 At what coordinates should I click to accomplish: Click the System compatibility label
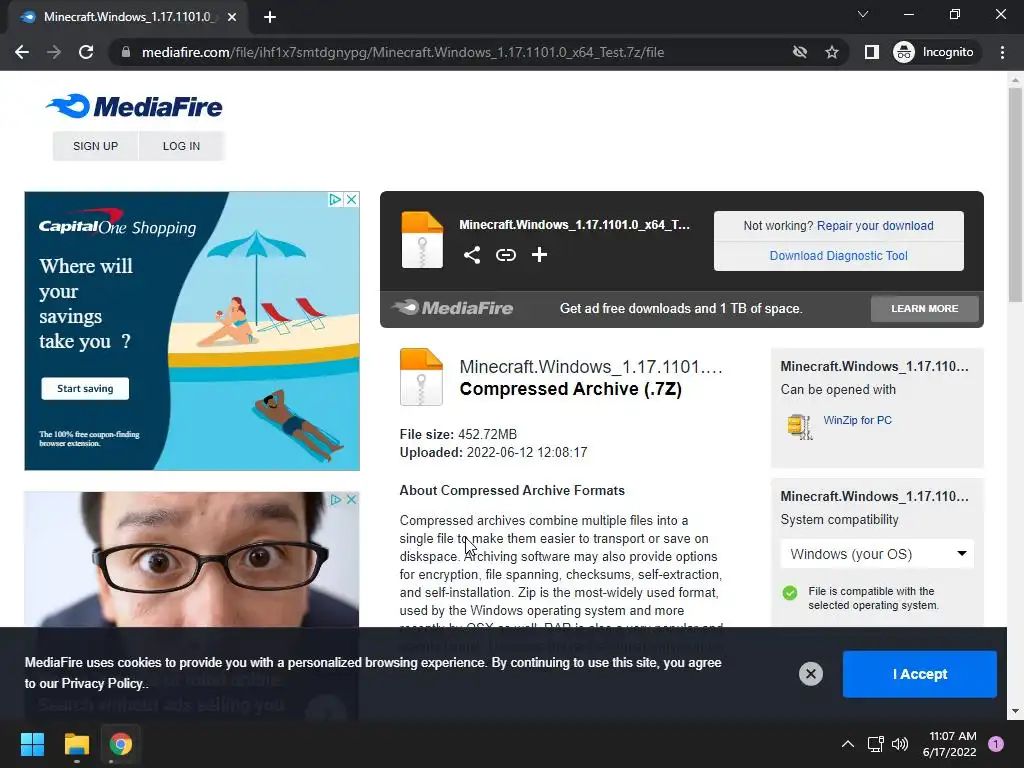[x=839, y=520]
